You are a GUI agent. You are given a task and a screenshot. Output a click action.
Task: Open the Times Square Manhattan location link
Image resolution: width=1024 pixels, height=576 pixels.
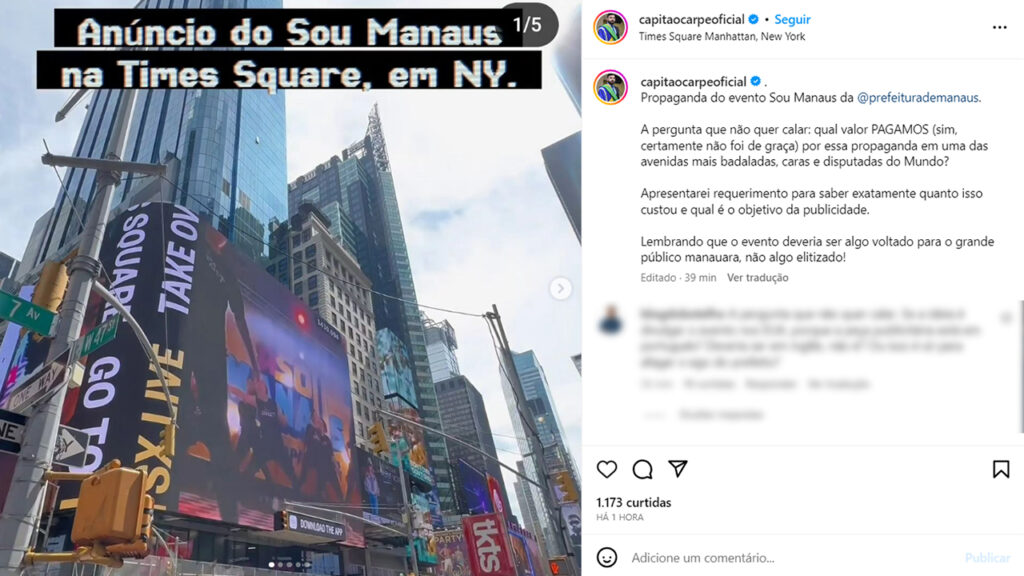pos(722,37)
